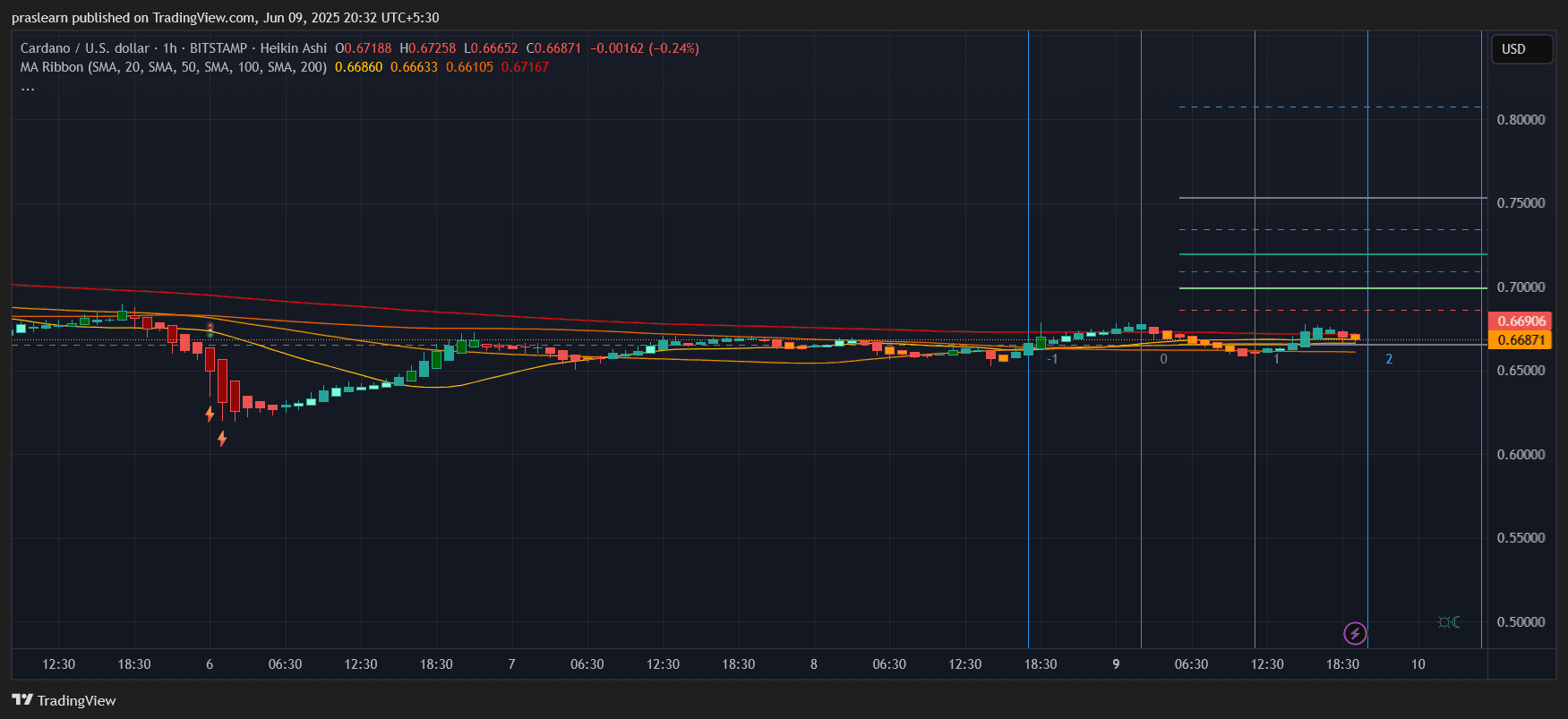Click the open value O0.67188
This screenshot has height=719, width=1568.
click(x=364, y=48)
